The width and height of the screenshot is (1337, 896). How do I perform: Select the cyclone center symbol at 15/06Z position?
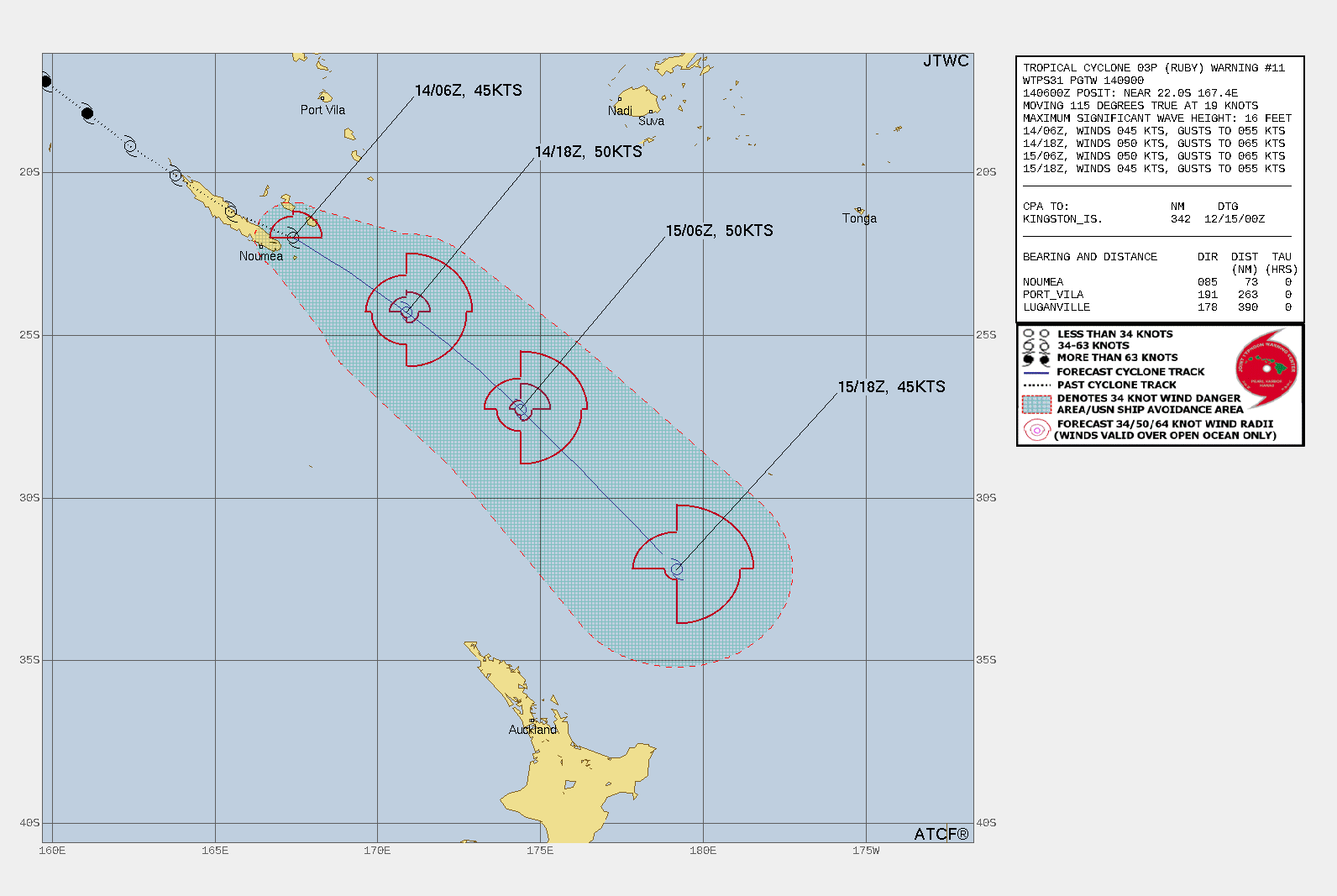[x=521, y=410]
